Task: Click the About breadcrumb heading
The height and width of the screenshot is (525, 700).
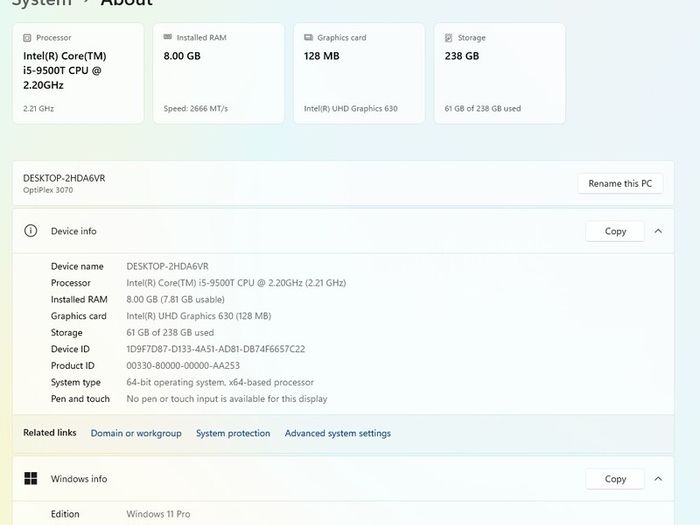Action: pos(127,3)
